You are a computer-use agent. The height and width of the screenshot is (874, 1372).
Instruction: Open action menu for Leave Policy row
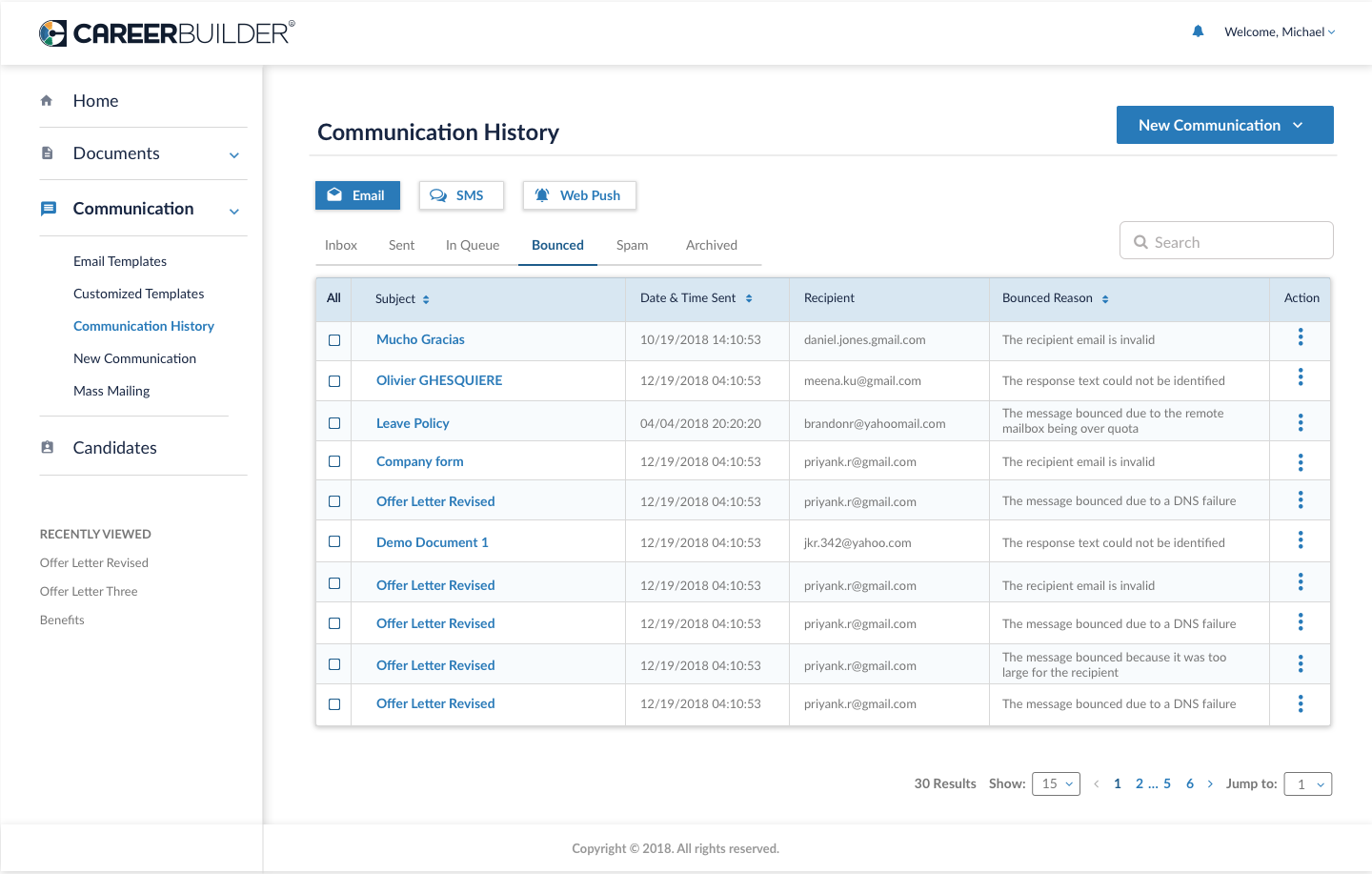(1301, 422)
